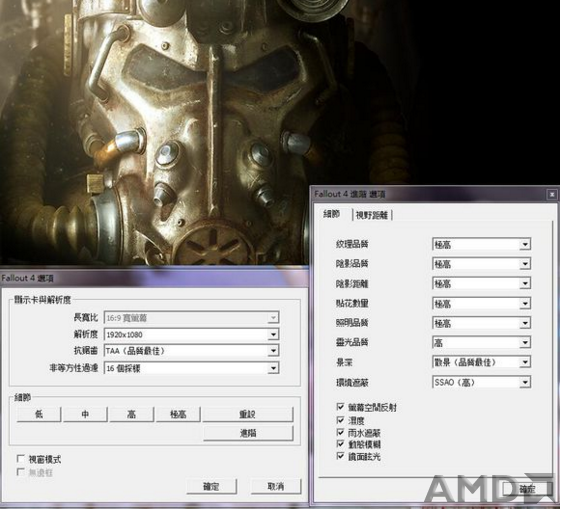Click the 低 detail preset button
This screenshot has width=561, height=509.
click(39, 414)
